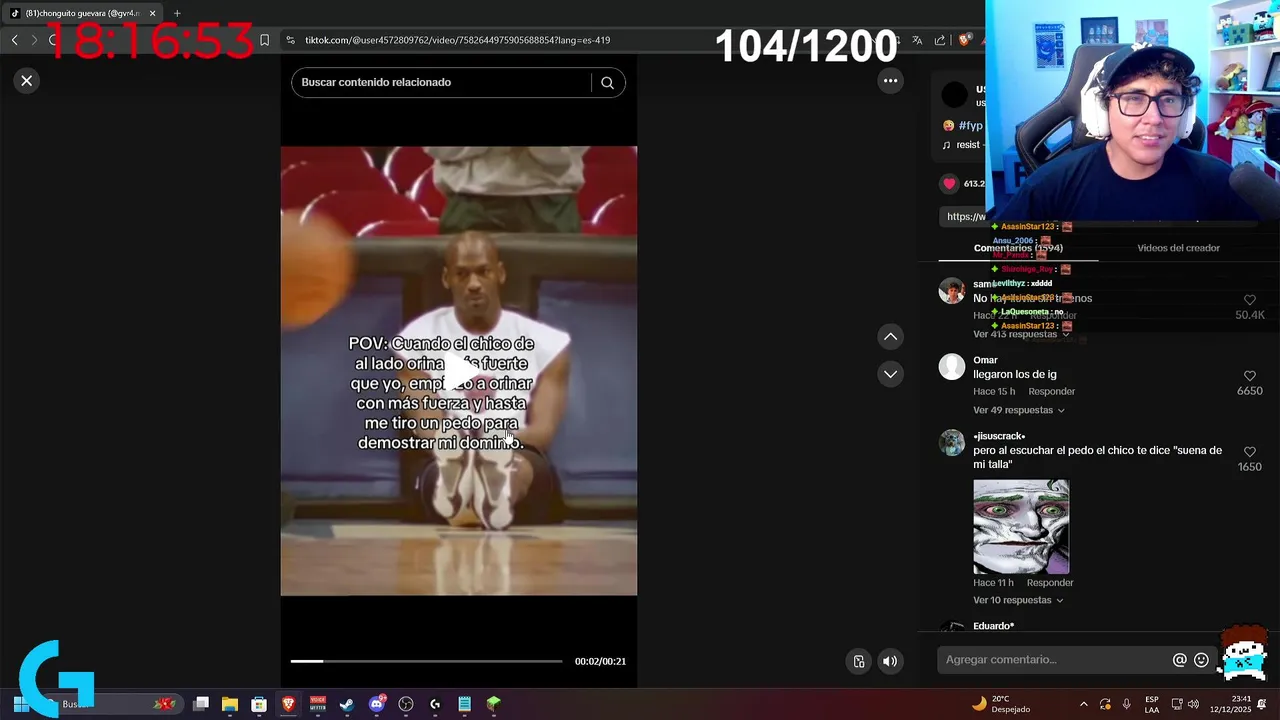This screenshot has width=1280, height=720.
Task: Close the chonguito guevara browser tab
Action: click(x=152, y=13)
